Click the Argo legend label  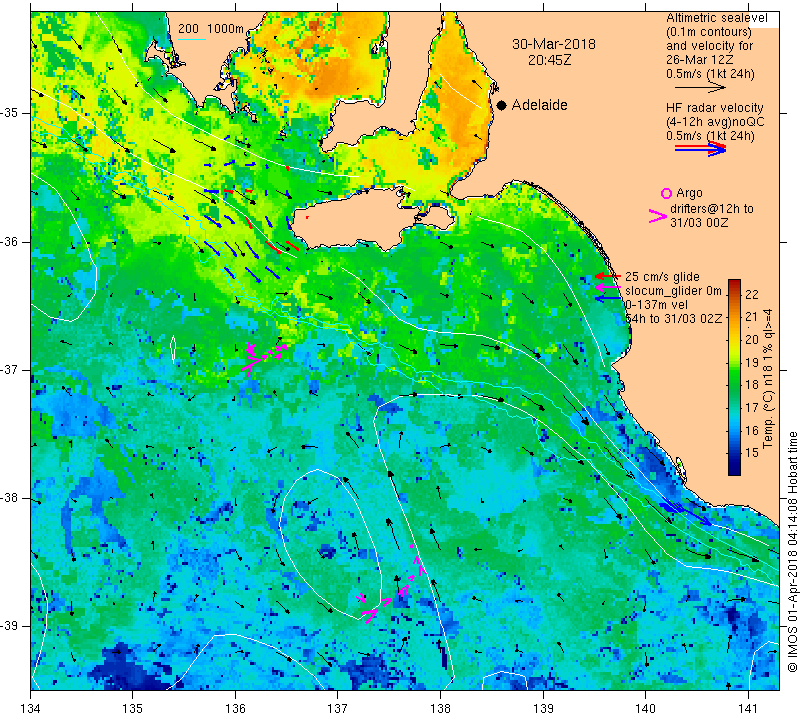click(x=689, y=193)
